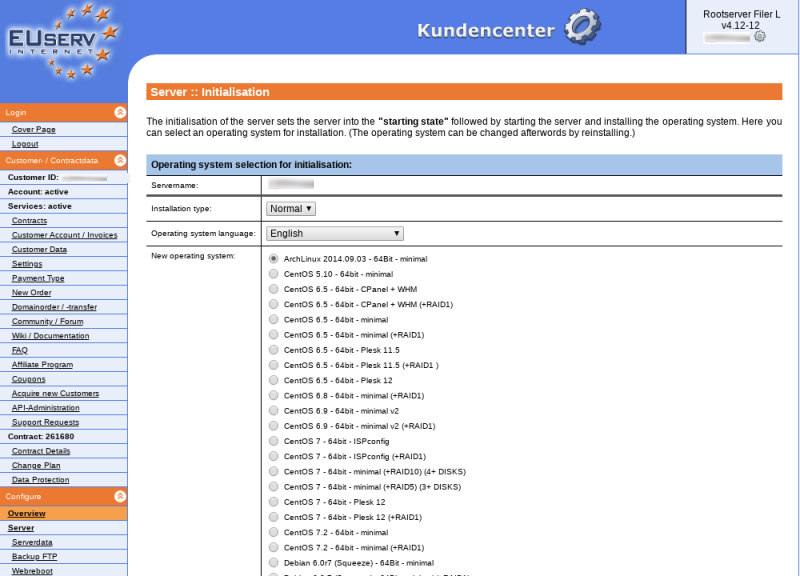The image size is (800, 576).
Task: Click the Logout link
Action: 25,144
